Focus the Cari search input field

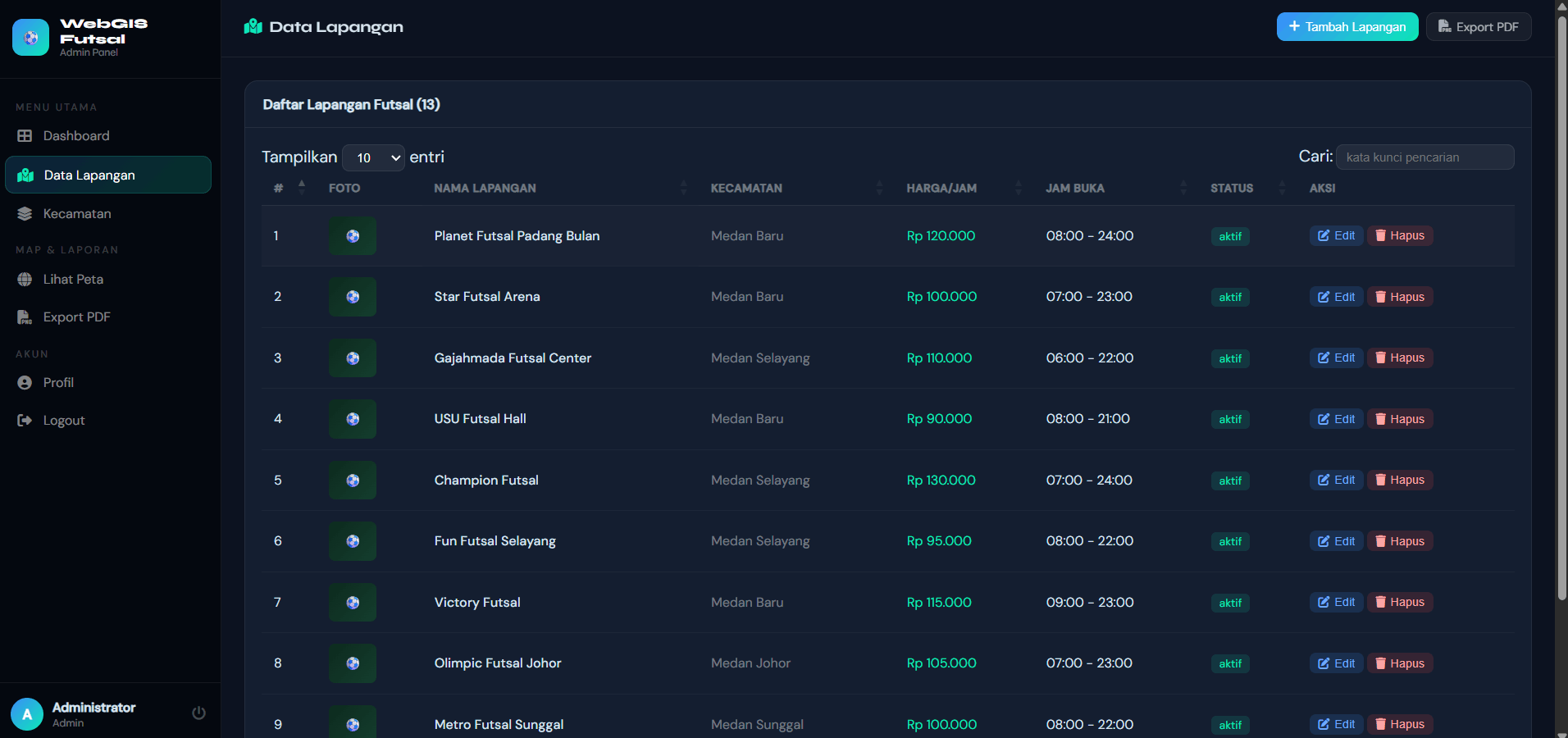tap(1425, 157)
